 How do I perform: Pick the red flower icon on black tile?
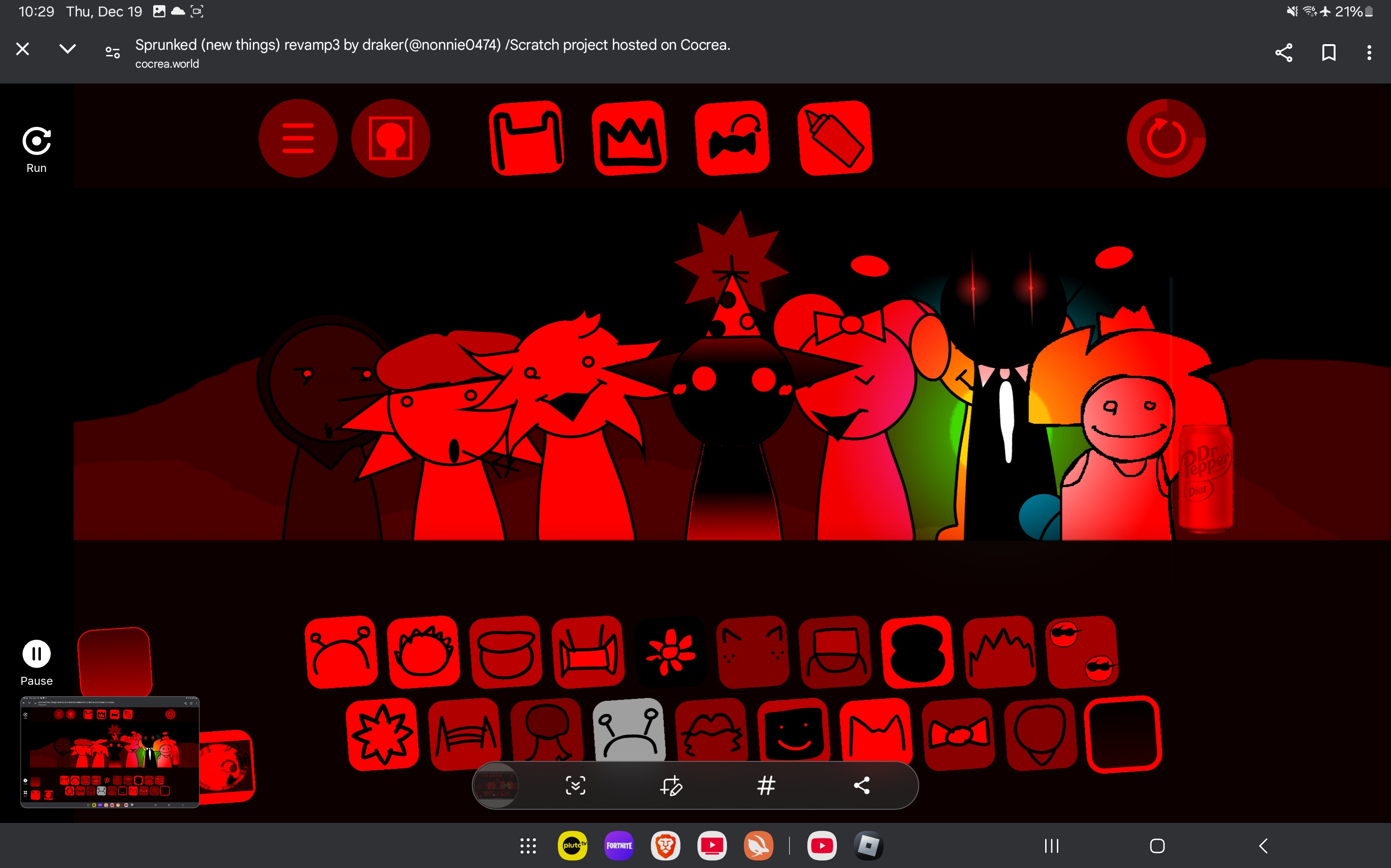(x=670, y=652)
